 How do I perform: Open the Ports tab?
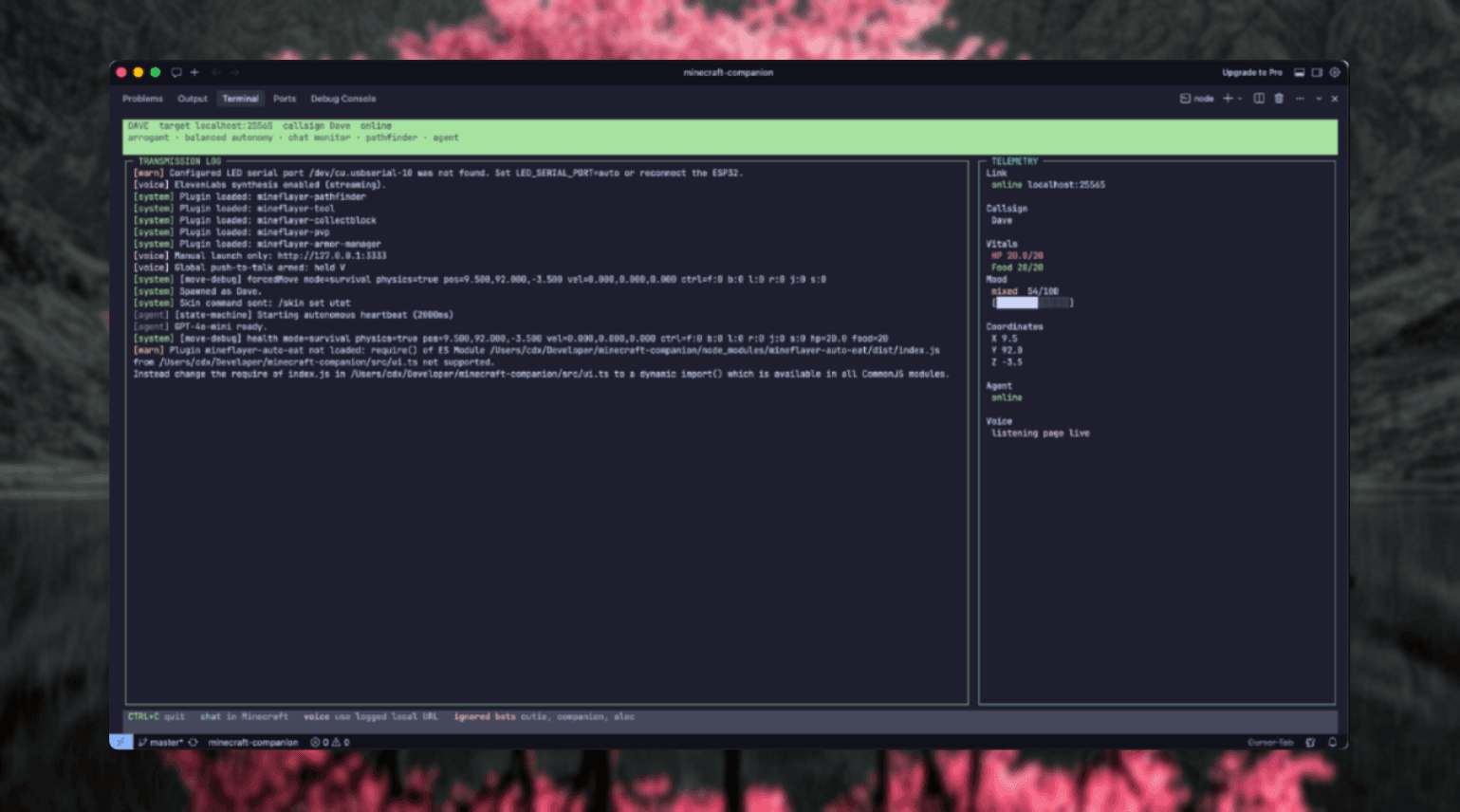tap(285, 99)
